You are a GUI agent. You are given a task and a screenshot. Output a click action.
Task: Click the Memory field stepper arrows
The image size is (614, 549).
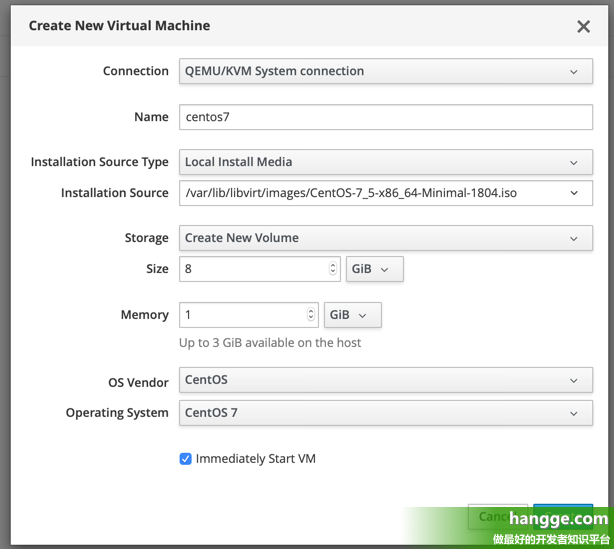311,314
